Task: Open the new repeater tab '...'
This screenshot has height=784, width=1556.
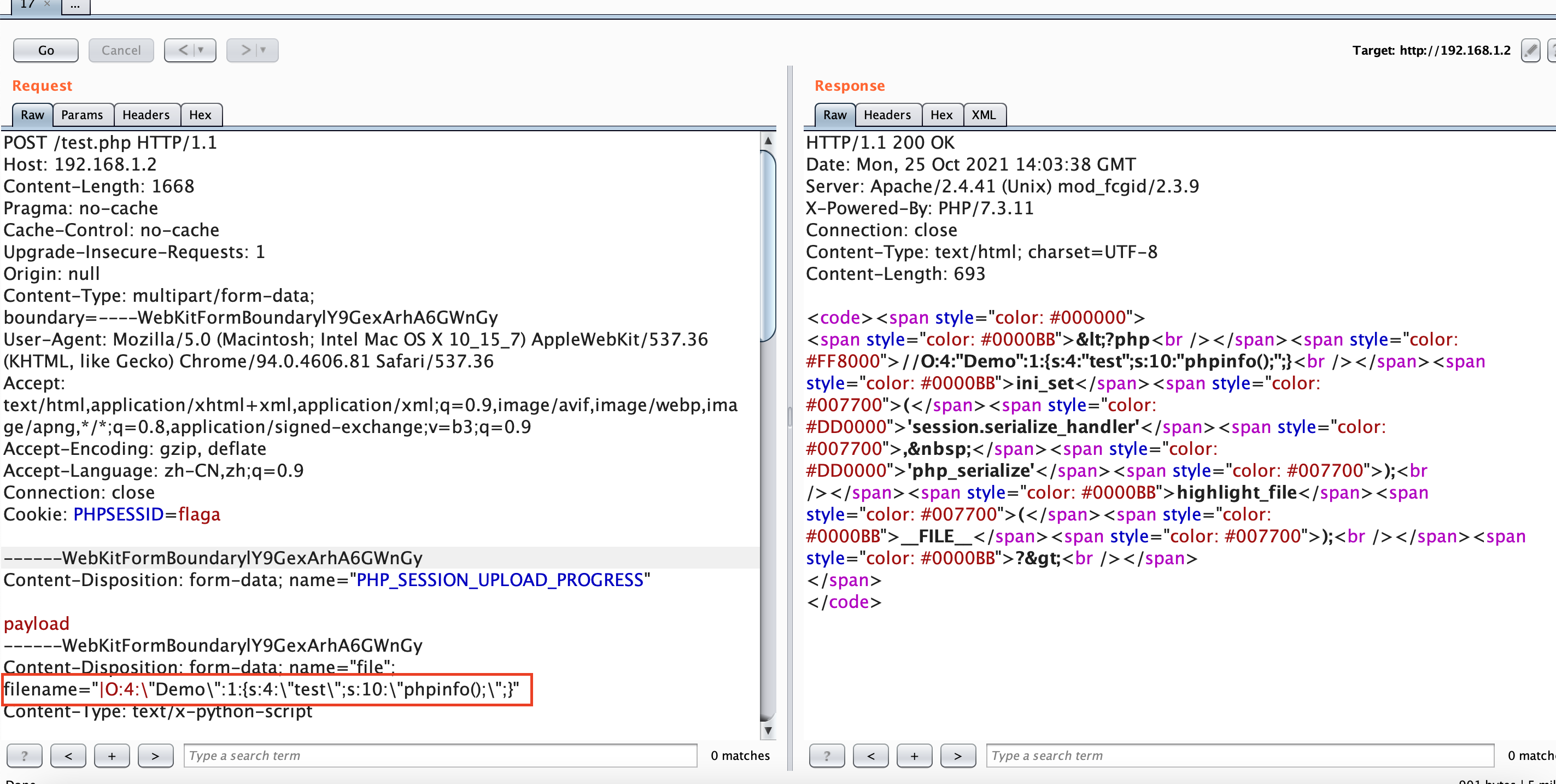Action: point(75,6)
